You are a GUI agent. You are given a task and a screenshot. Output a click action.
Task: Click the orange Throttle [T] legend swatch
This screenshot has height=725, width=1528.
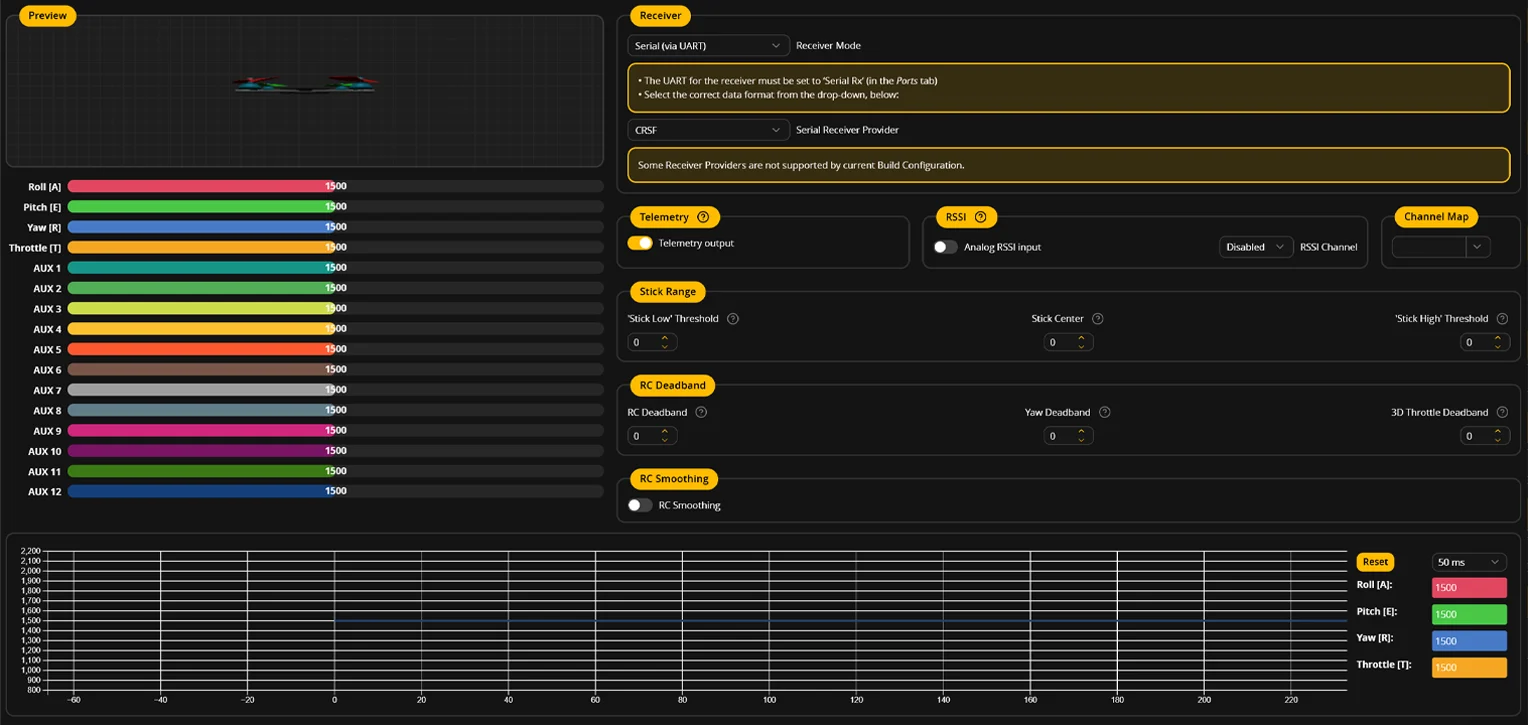1469,667
